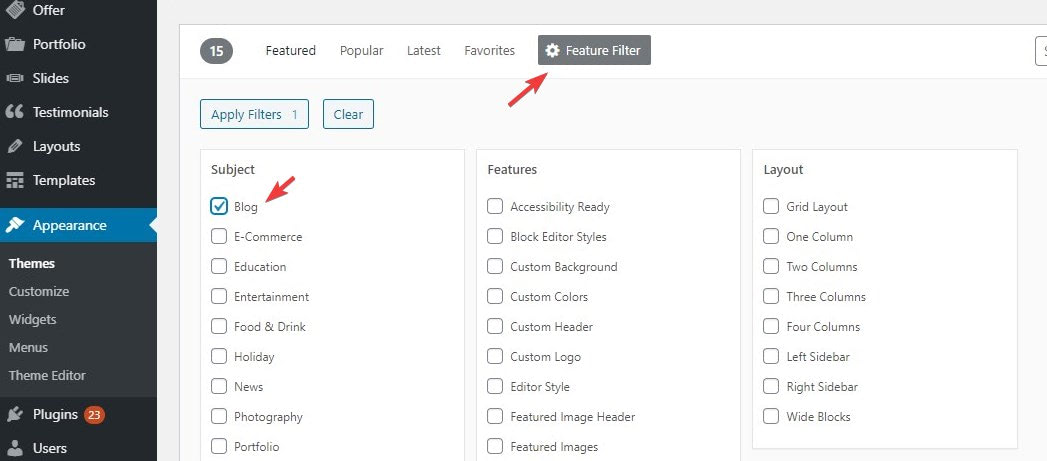Click the Testimonials quote icon
This screenshot has height=461, width=1047.
[15, 112]
